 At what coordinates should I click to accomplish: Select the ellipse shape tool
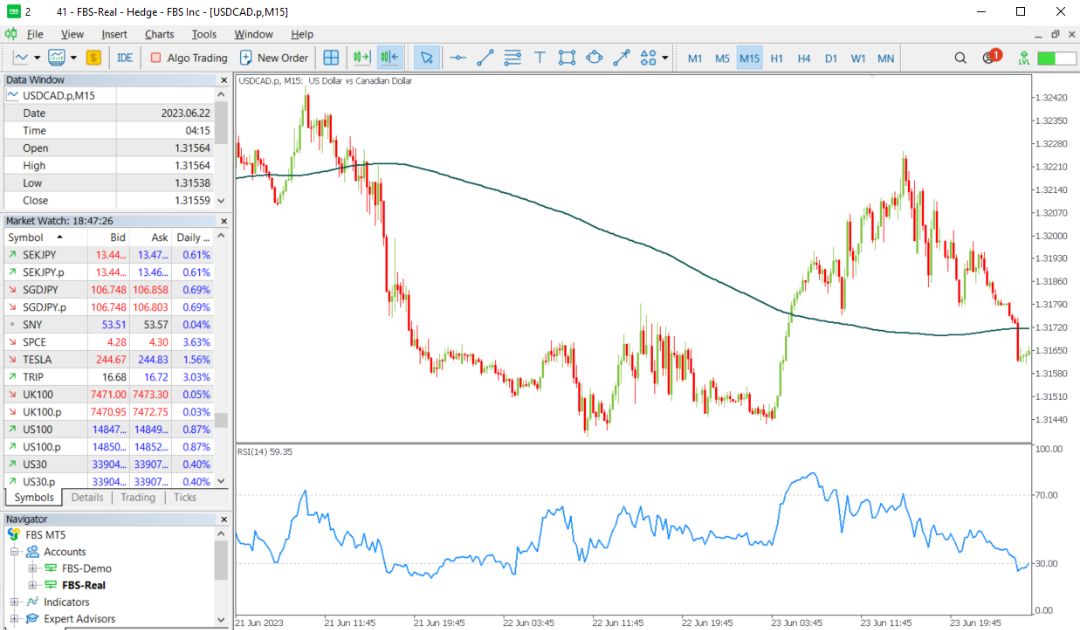pyautogui.click(x=594, y=58)
